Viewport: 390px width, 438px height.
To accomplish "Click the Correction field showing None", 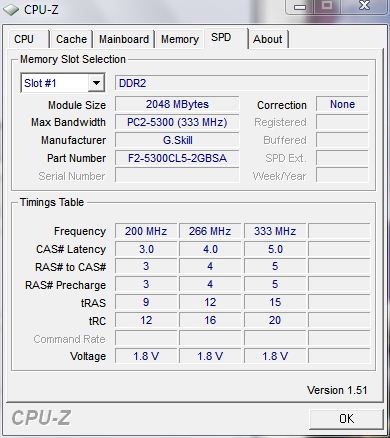I will pos(342,104).
